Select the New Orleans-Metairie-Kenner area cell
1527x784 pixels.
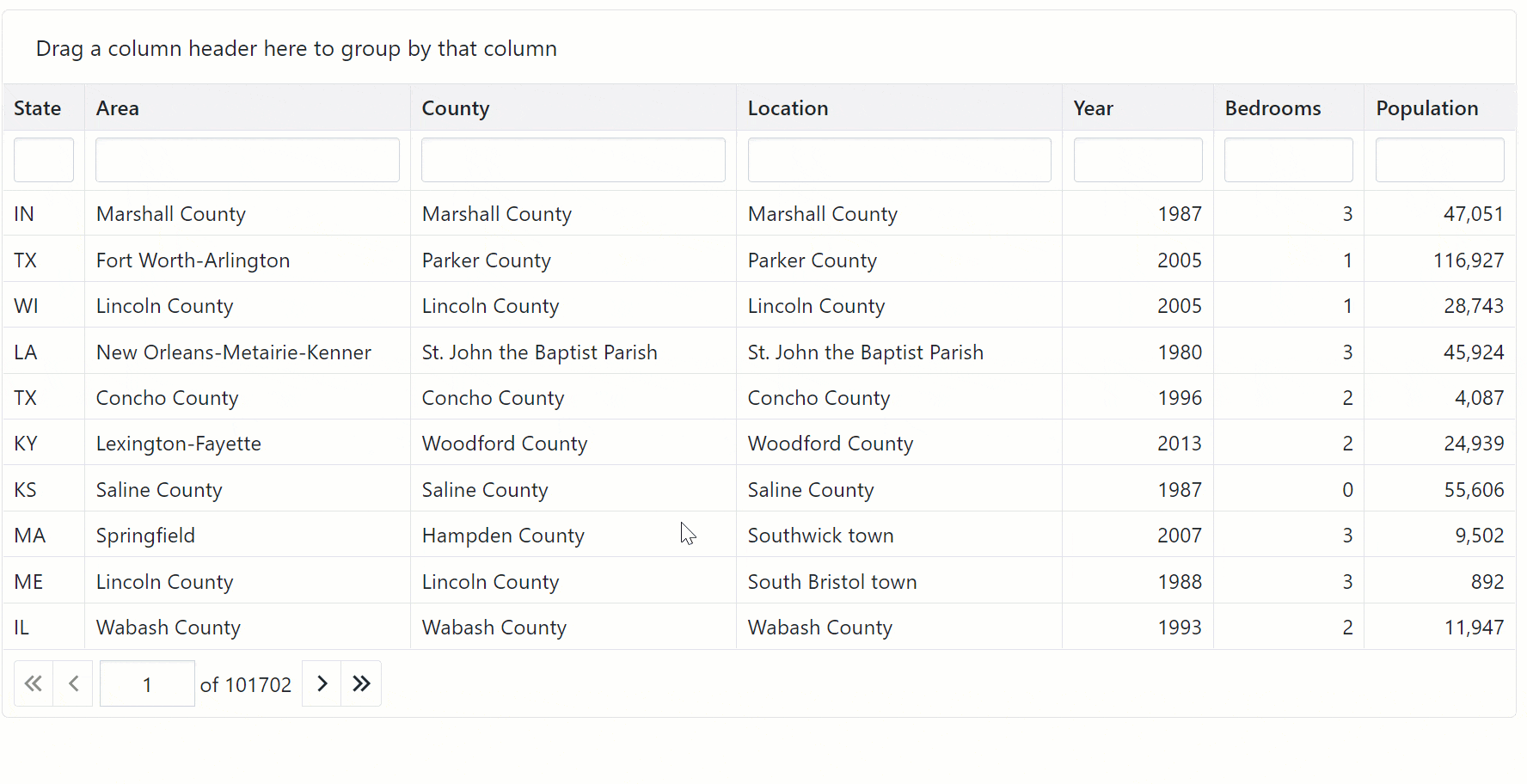234,352
